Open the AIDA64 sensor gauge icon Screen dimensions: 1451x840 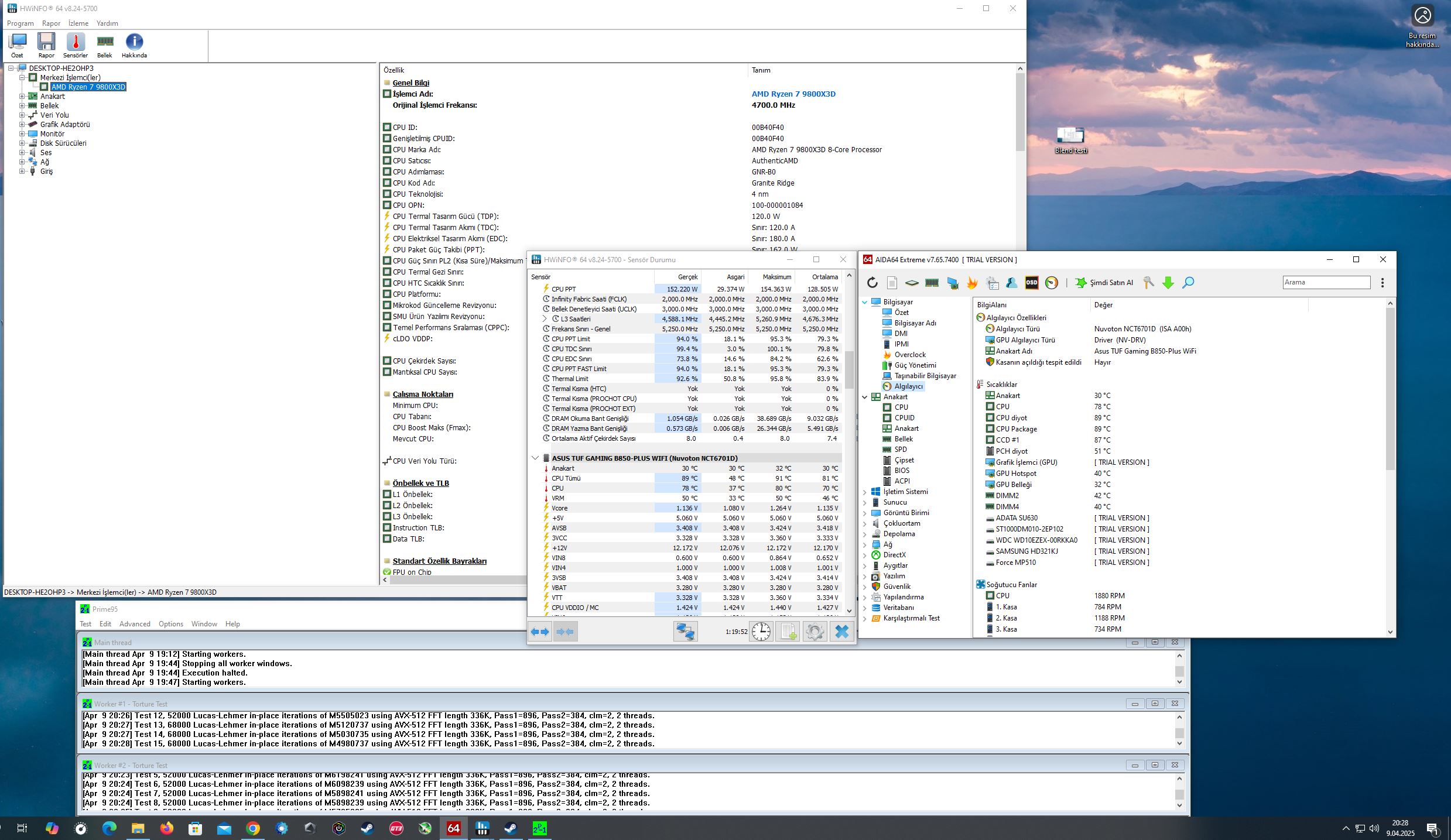pyautogui.click(x=1052, y=283)
